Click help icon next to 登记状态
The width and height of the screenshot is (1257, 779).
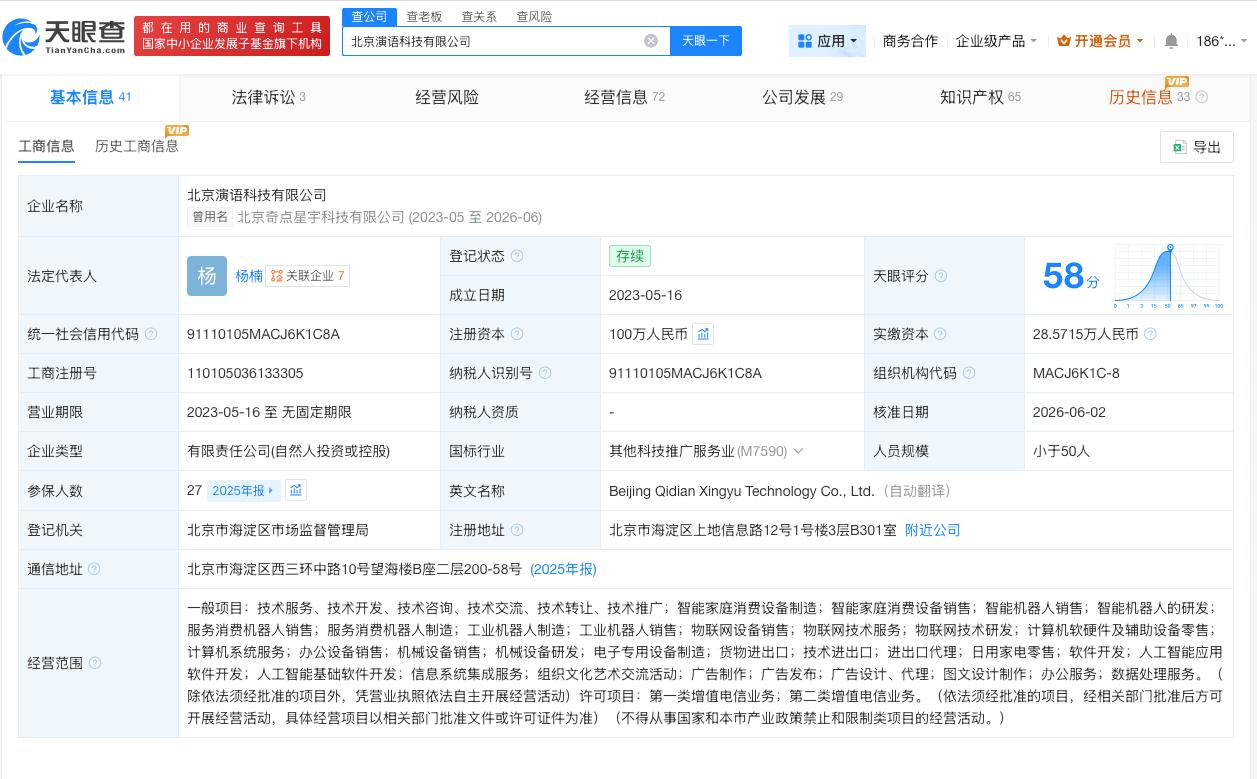click(517, 256)
